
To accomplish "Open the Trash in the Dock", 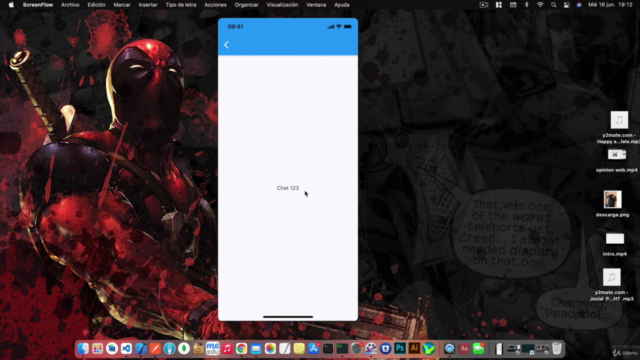I will click(557, 348).
